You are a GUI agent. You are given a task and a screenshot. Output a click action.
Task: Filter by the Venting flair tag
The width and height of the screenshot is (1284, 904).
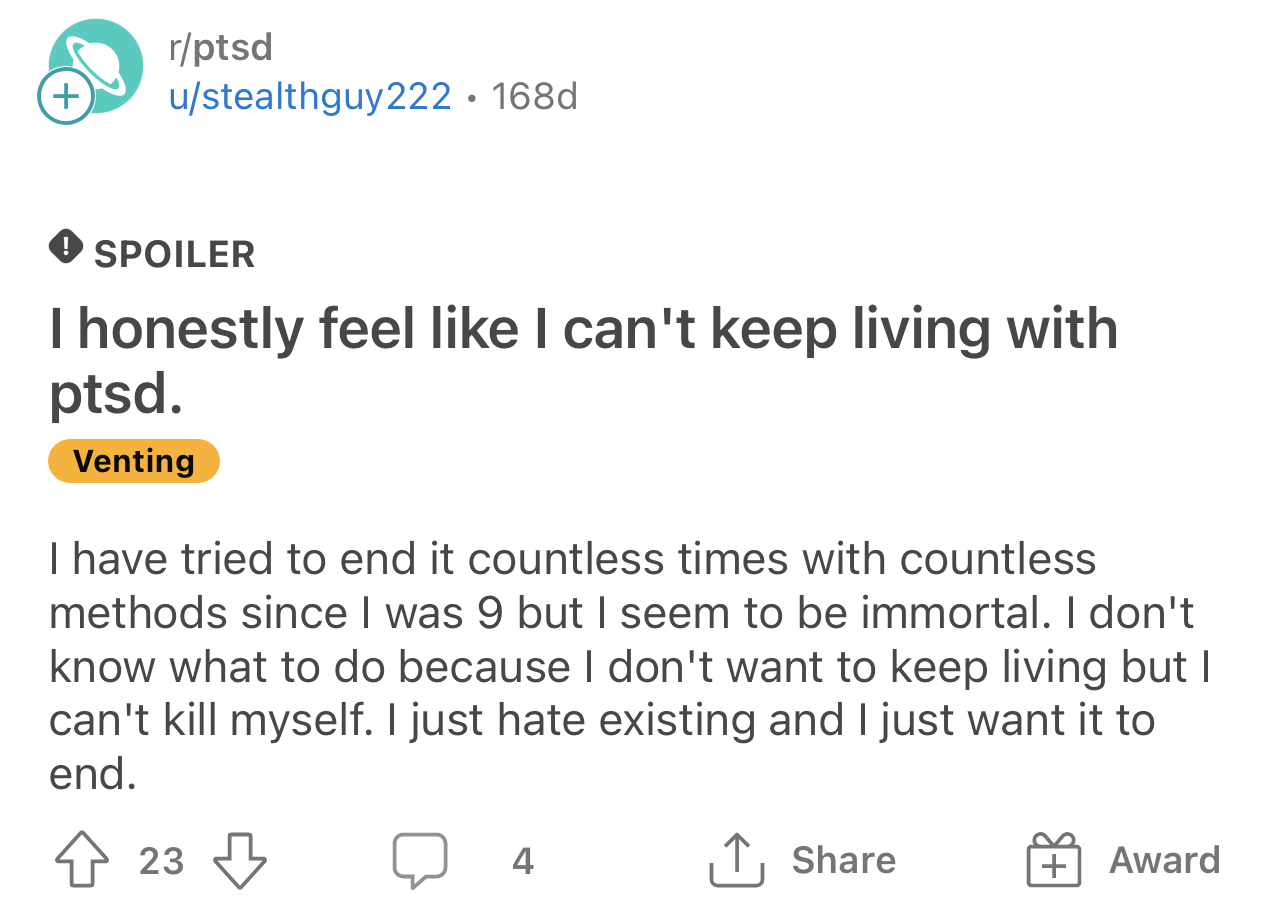(134, 461)
